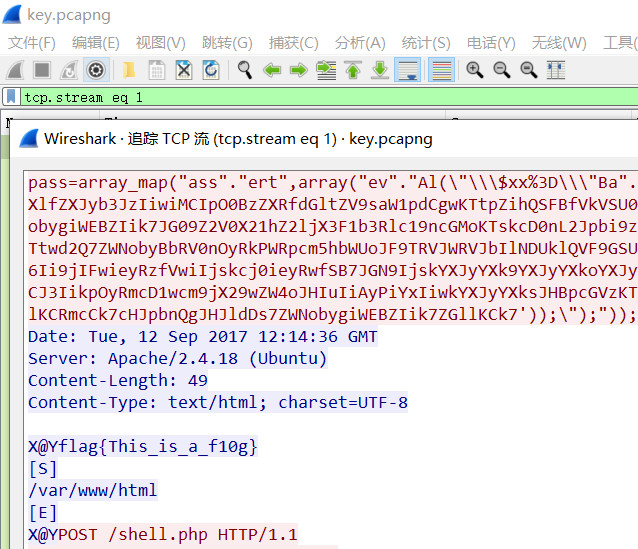Screen dimensions: 638x549
Task: Open the 分析(A) menu
Action: [360, 43]
